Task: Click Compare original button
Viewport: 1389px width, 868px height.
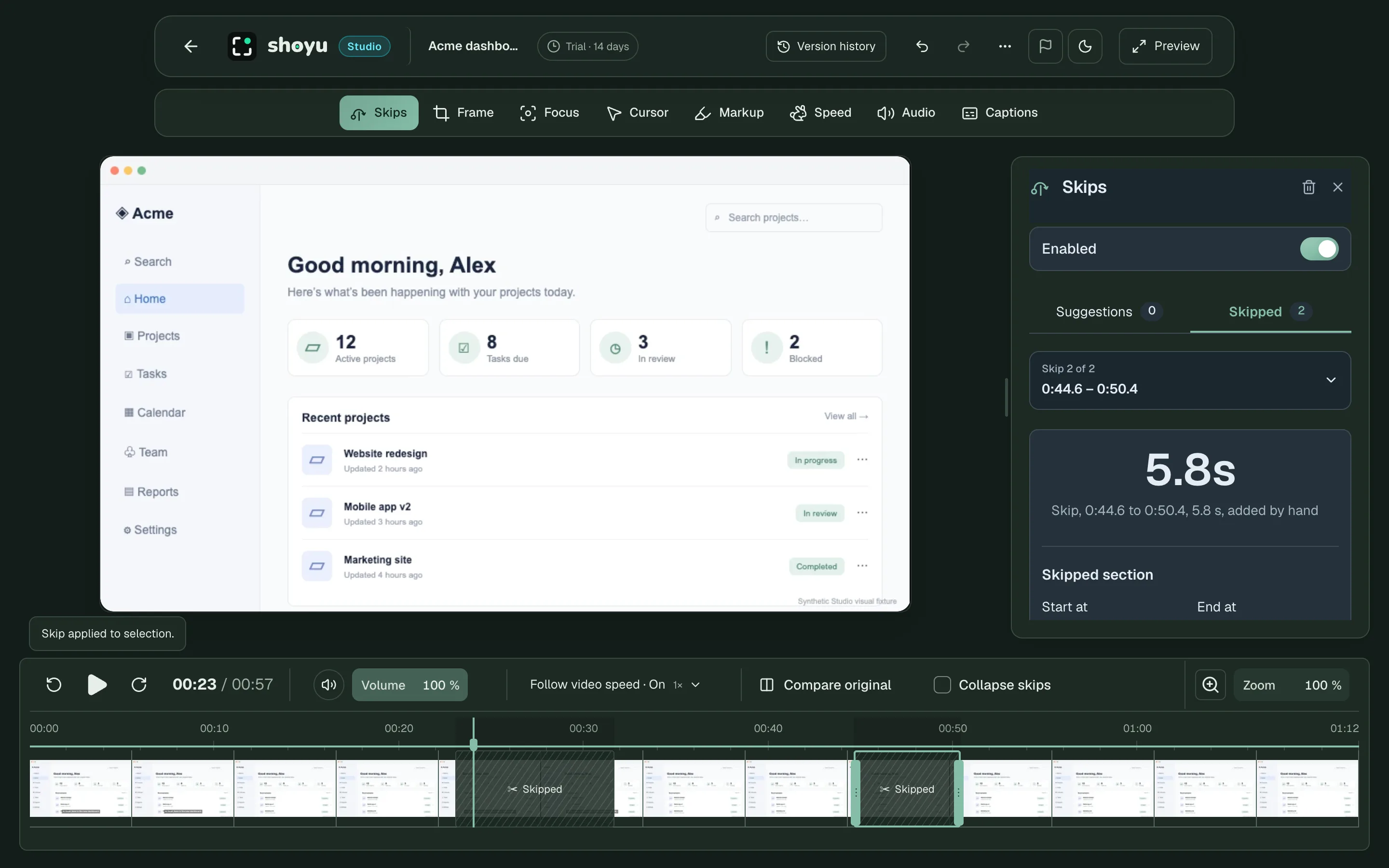Action: click(x=825, y=684)
